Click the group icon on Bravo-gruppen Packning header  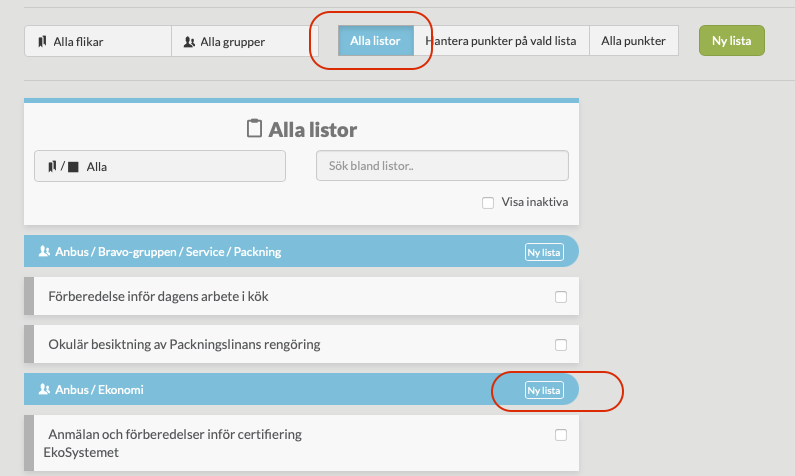[x=43, y=252]
